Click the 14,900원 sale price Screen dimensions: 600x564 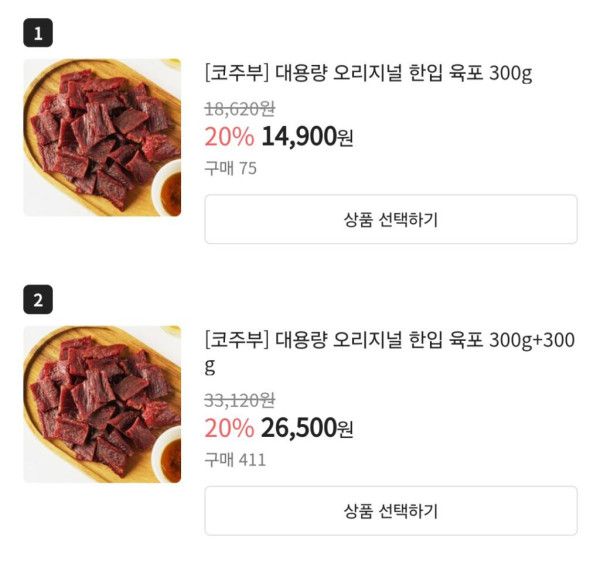click(x=307, y=137)
